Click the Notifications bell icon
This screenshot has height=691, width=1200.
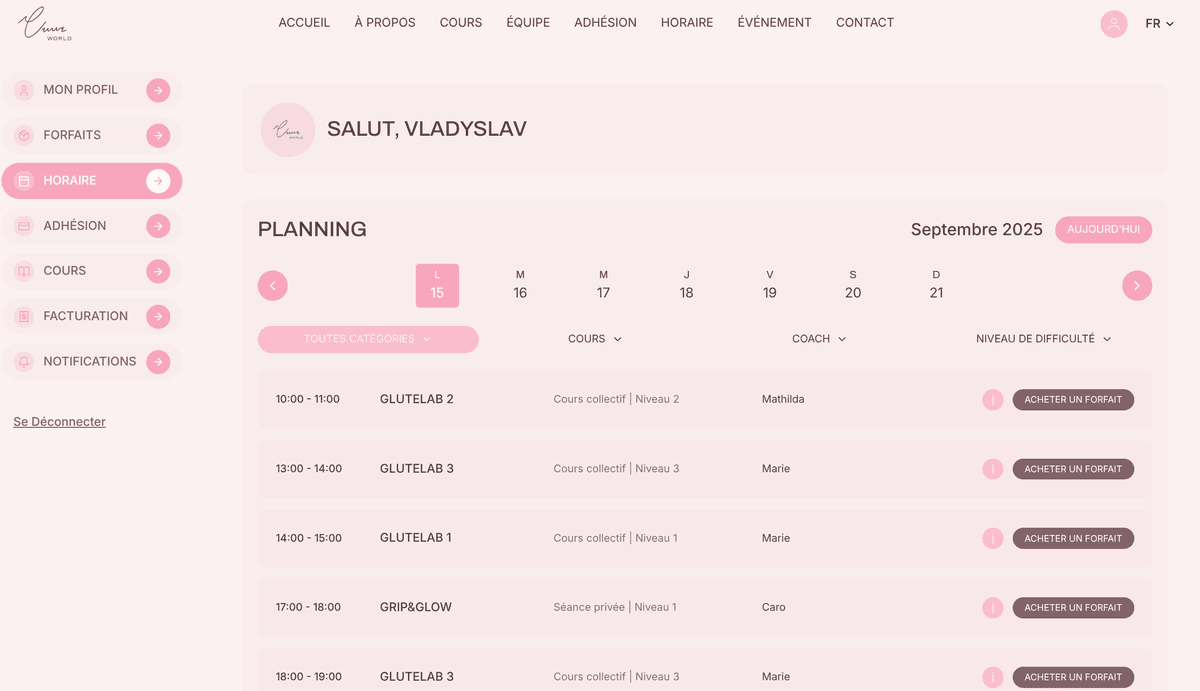(x=24, y=362)
